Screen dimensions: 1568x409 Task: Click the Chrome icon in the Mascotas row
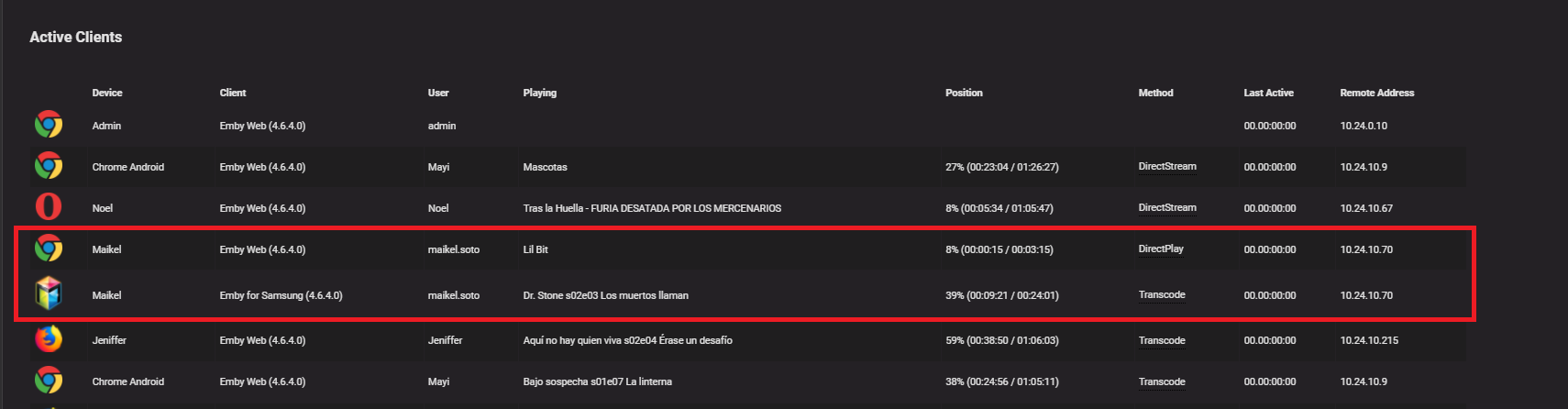(x=49, y=166)
